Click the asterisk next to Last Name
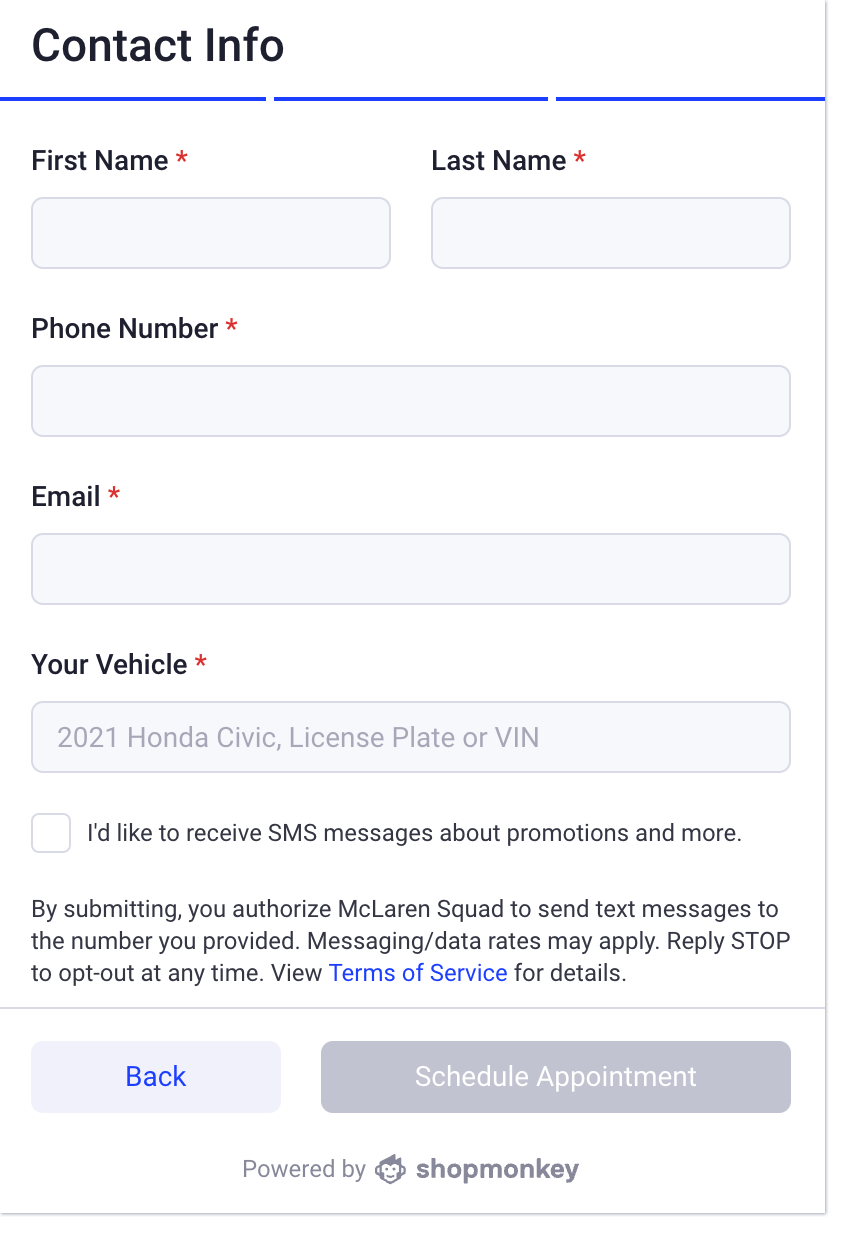This screenshot has height=1233, width=845. [x=580, y=158]
